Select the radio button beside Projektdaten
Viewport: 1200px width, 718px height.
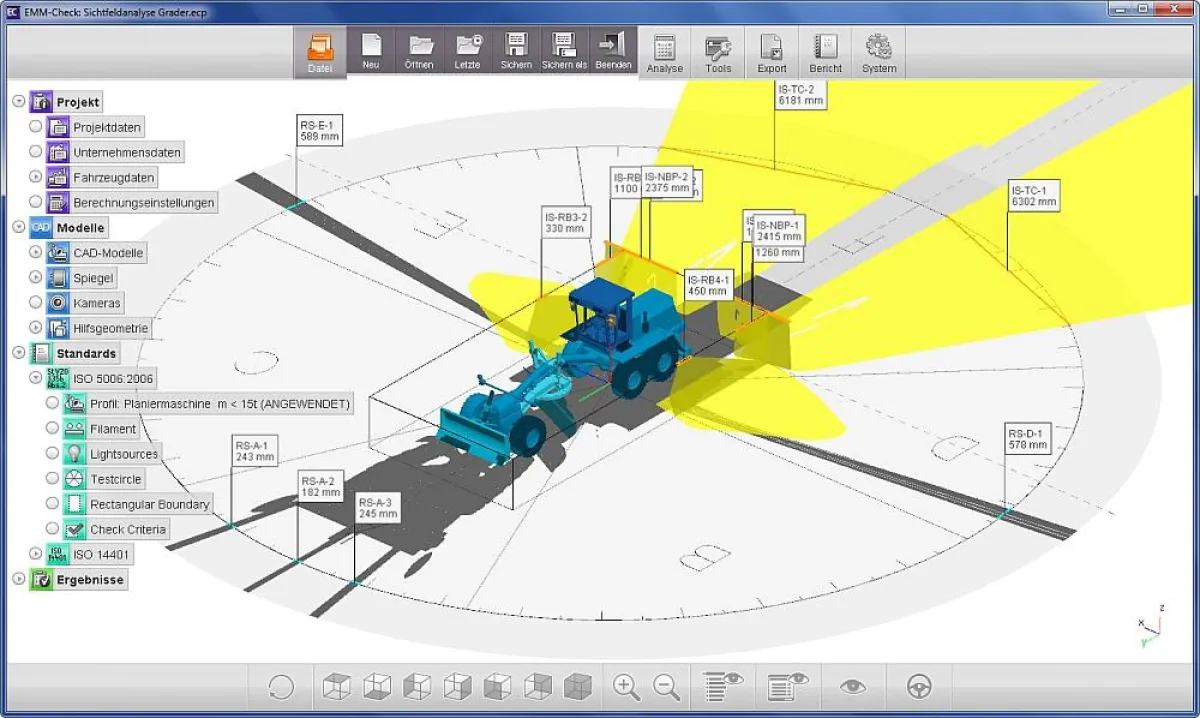coord(36,127)
